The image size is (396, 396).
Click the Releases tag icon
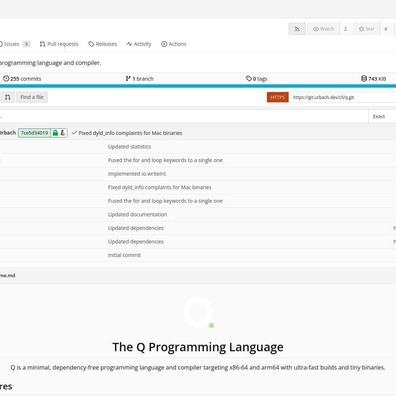(x=91, y=44)
